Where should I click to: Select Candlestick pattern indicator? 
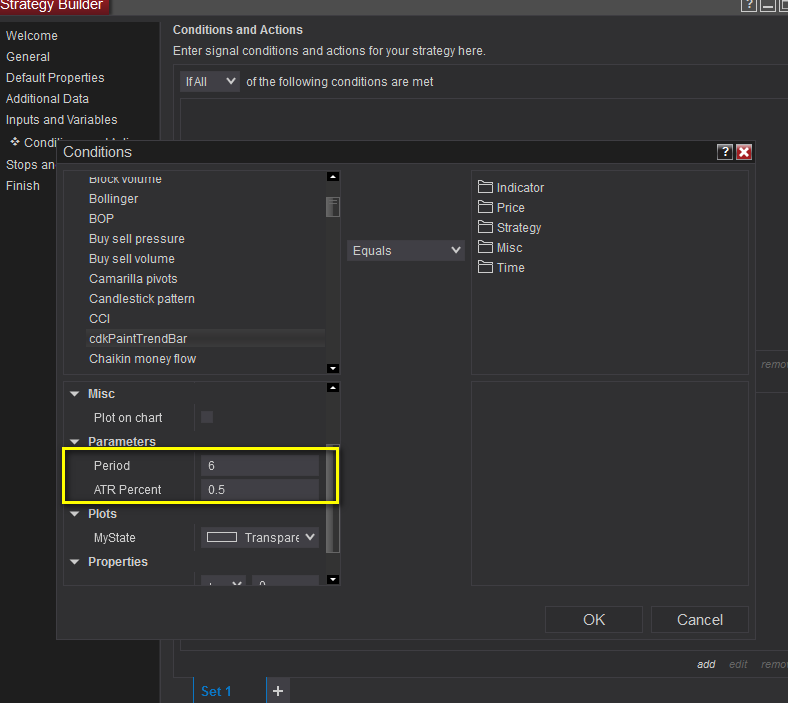coord(142,299)
